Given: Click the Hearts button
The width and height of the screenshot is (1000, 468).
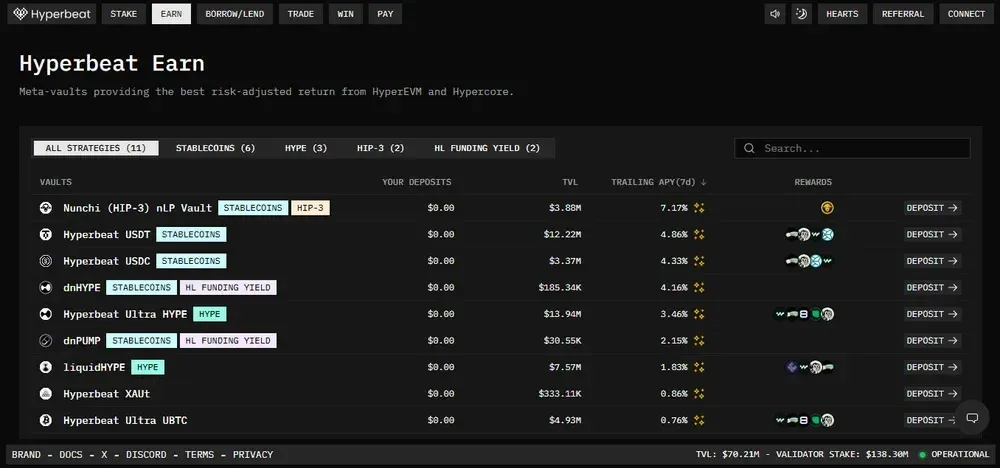Looking at the screenshot, I should coord(842,13).
